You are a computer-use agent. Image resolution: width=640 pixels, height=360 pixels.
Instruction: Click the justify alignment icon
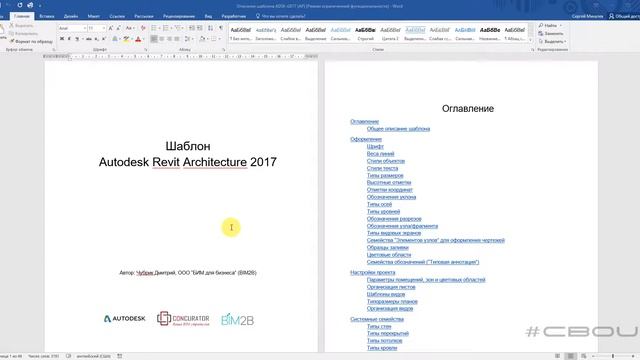pos(177,39)
